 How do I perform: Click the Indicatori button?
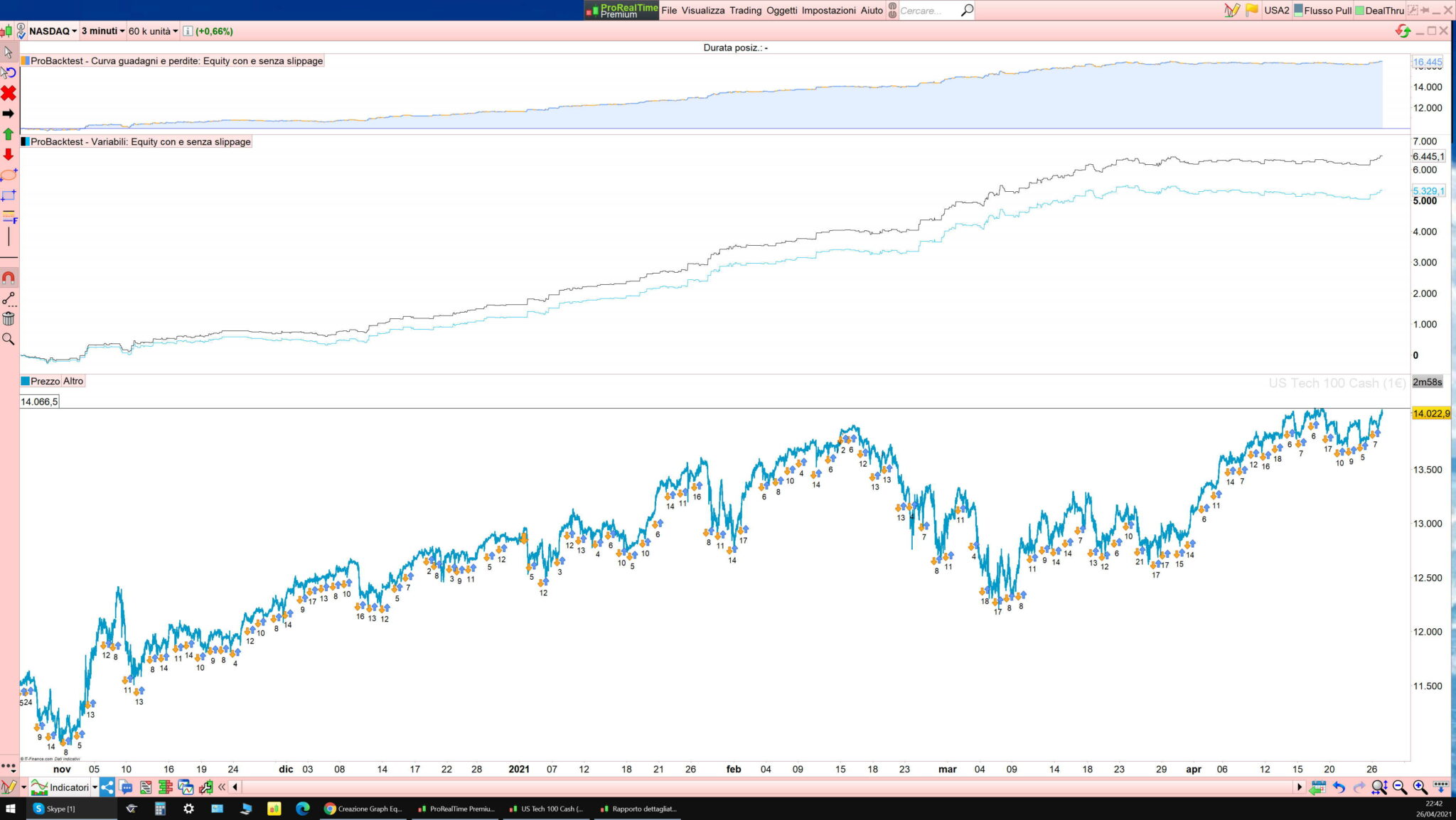point(64,787)
